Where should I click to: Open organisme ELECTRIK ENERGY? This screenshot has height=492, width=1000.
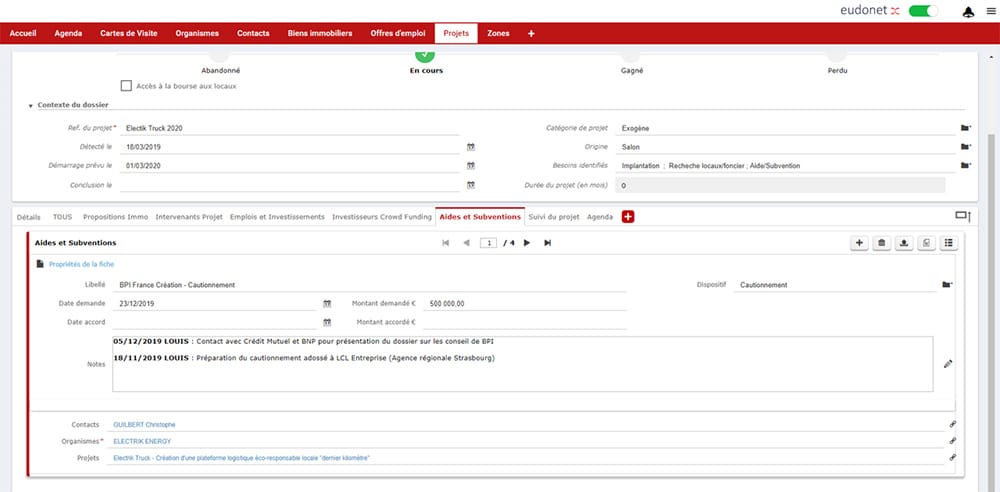(x=142, y=441)
